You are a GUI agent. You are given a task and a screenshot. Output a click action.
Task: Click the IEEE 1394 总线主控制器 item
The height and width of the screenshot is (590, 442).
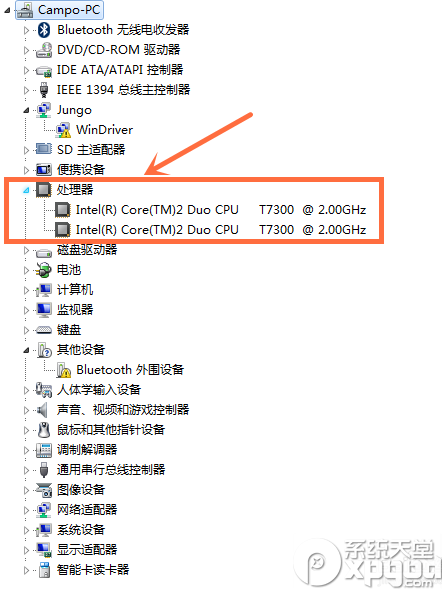(123, 90)
